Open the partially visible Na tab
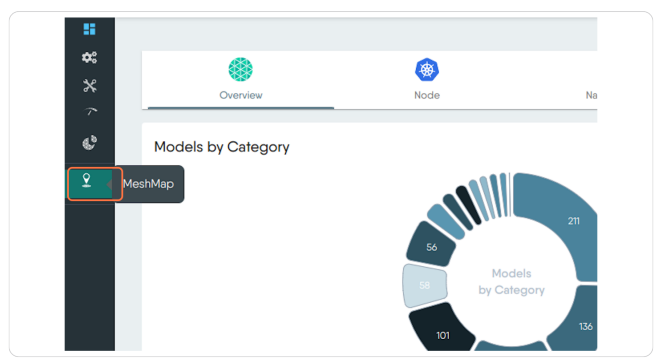 (x=591, y=95)
